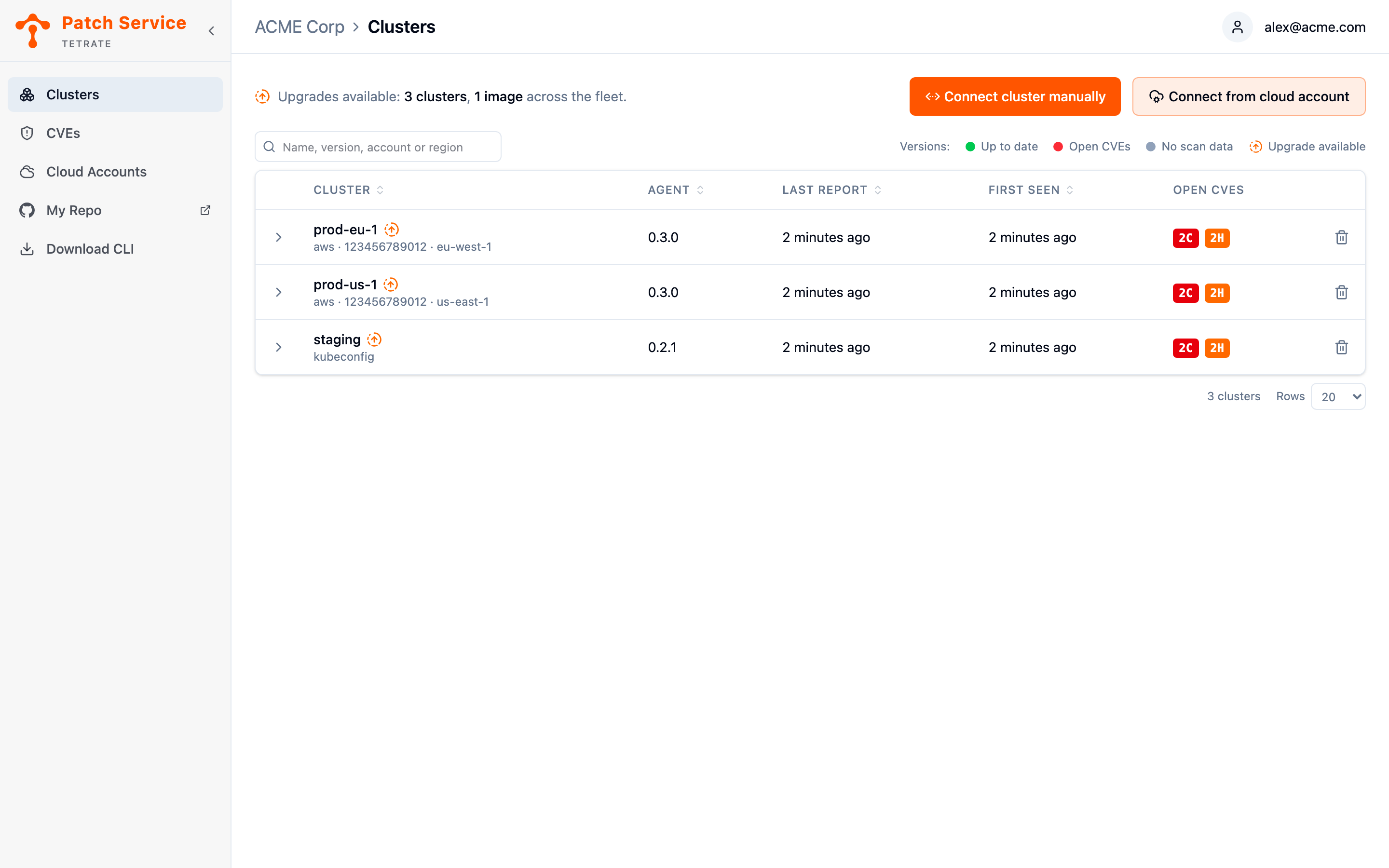Click the Clusters breadcrumb title

(x=401, y=27)
